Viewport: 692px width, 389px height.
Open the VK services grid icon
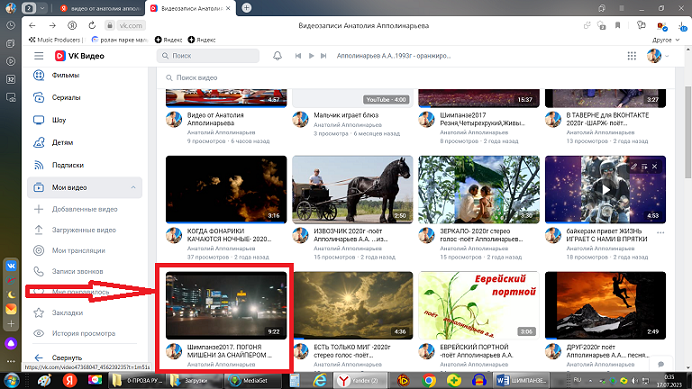(632, 56)
